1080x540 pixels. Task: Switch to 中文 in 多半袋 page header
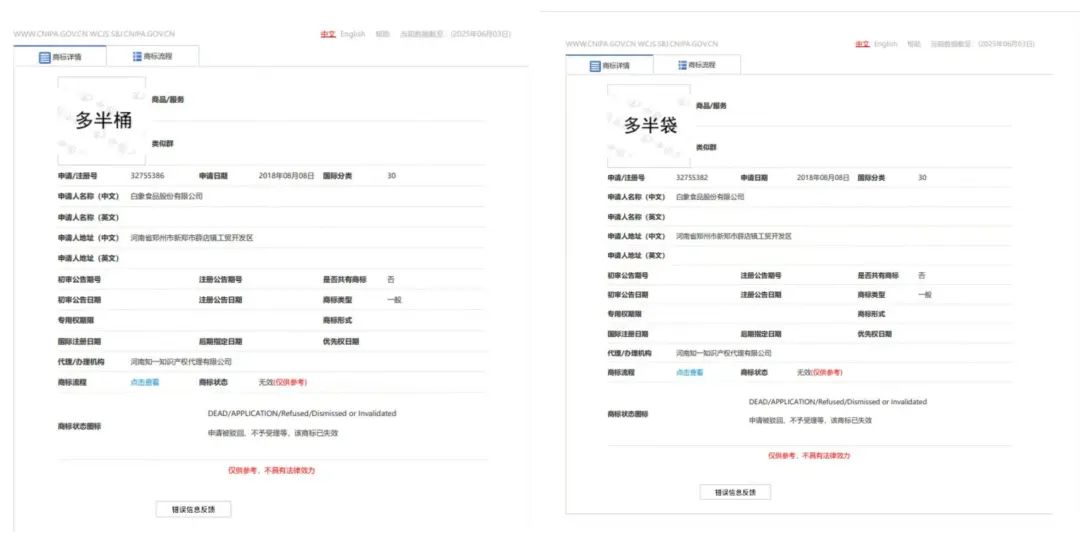point(862,43)
